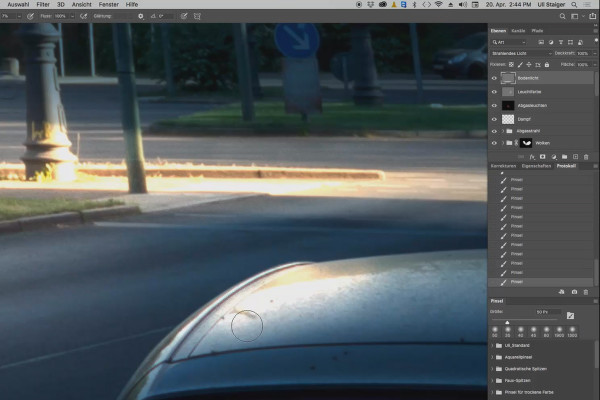Viewport: 600px width, 400px height.
Task: Open the Fläche fill dropdown arrow
Action: [x=594, y=65]
